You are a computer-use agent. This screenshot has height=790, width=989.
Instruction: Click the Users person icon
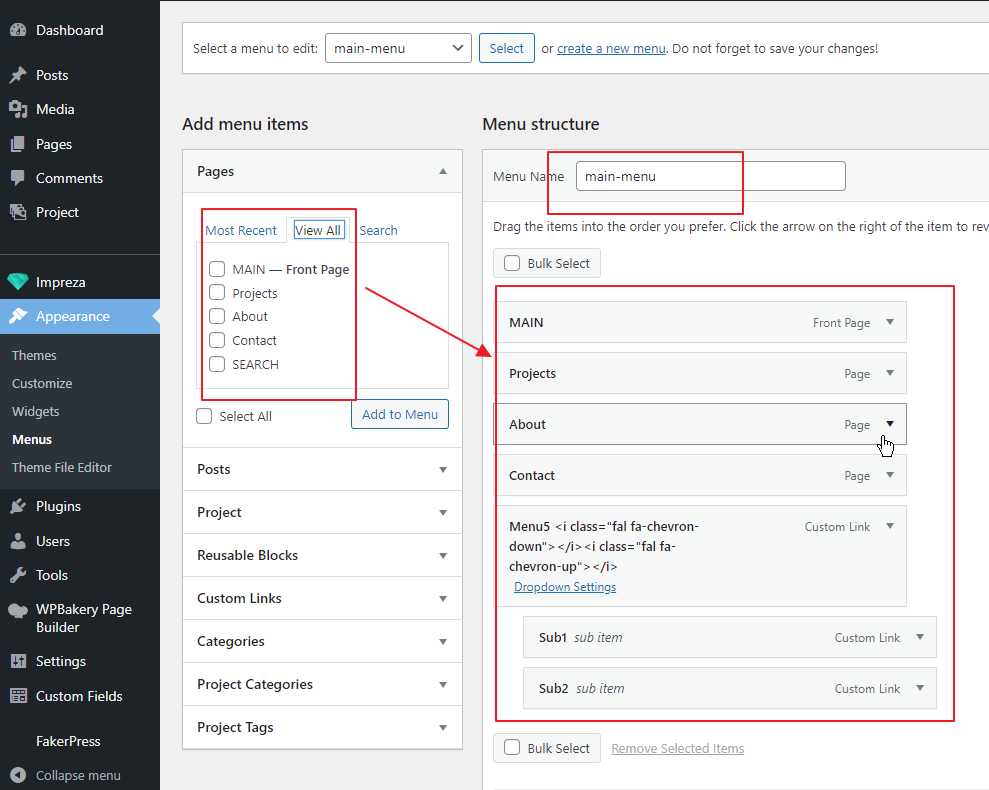point(18,541)
